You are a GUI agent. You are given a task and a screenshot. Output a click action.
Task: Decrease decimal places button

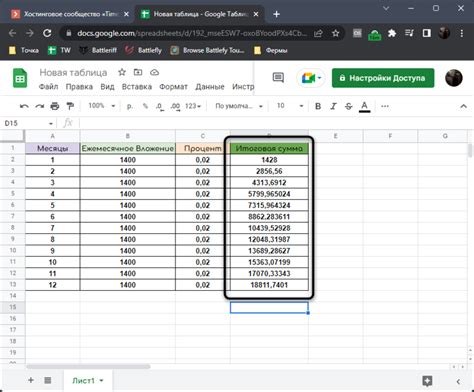tap(160, 106)
